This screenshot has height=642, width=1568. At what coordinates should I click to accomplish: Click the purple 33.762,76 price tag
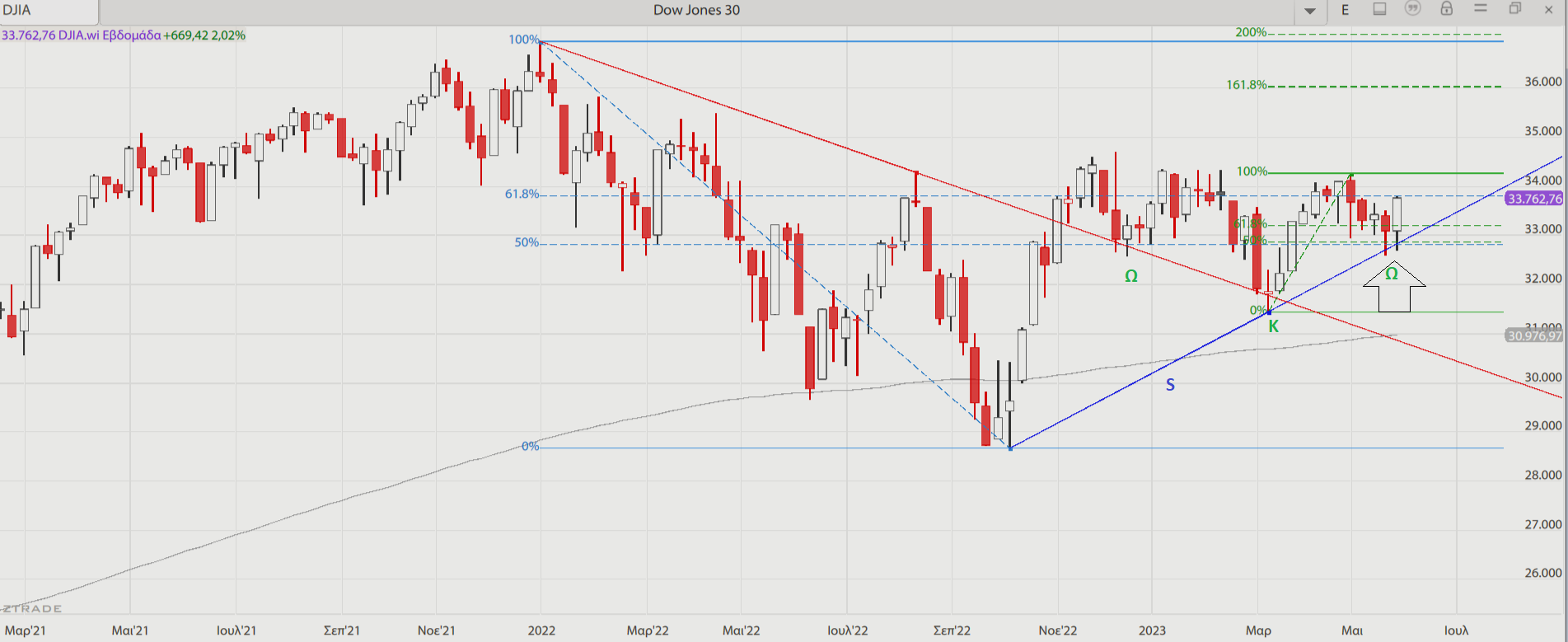coord(1533,199)
